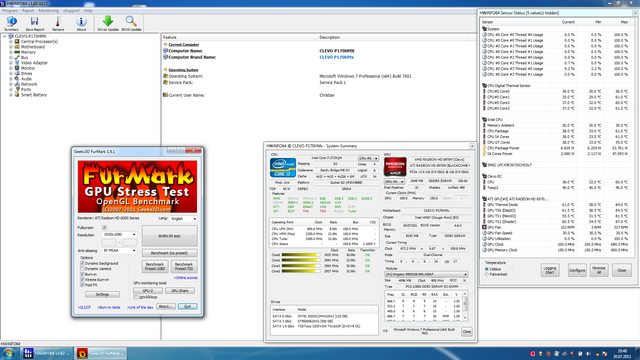The image size is (640, 360).
Task: Open the Program menu
Action: click(x=10, y=11)
